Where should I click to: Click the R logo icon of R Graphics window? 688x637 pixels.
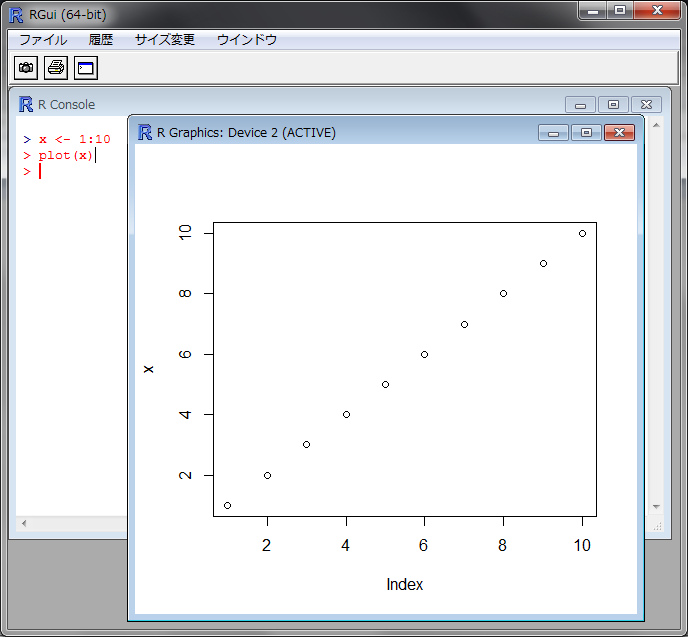144,132
